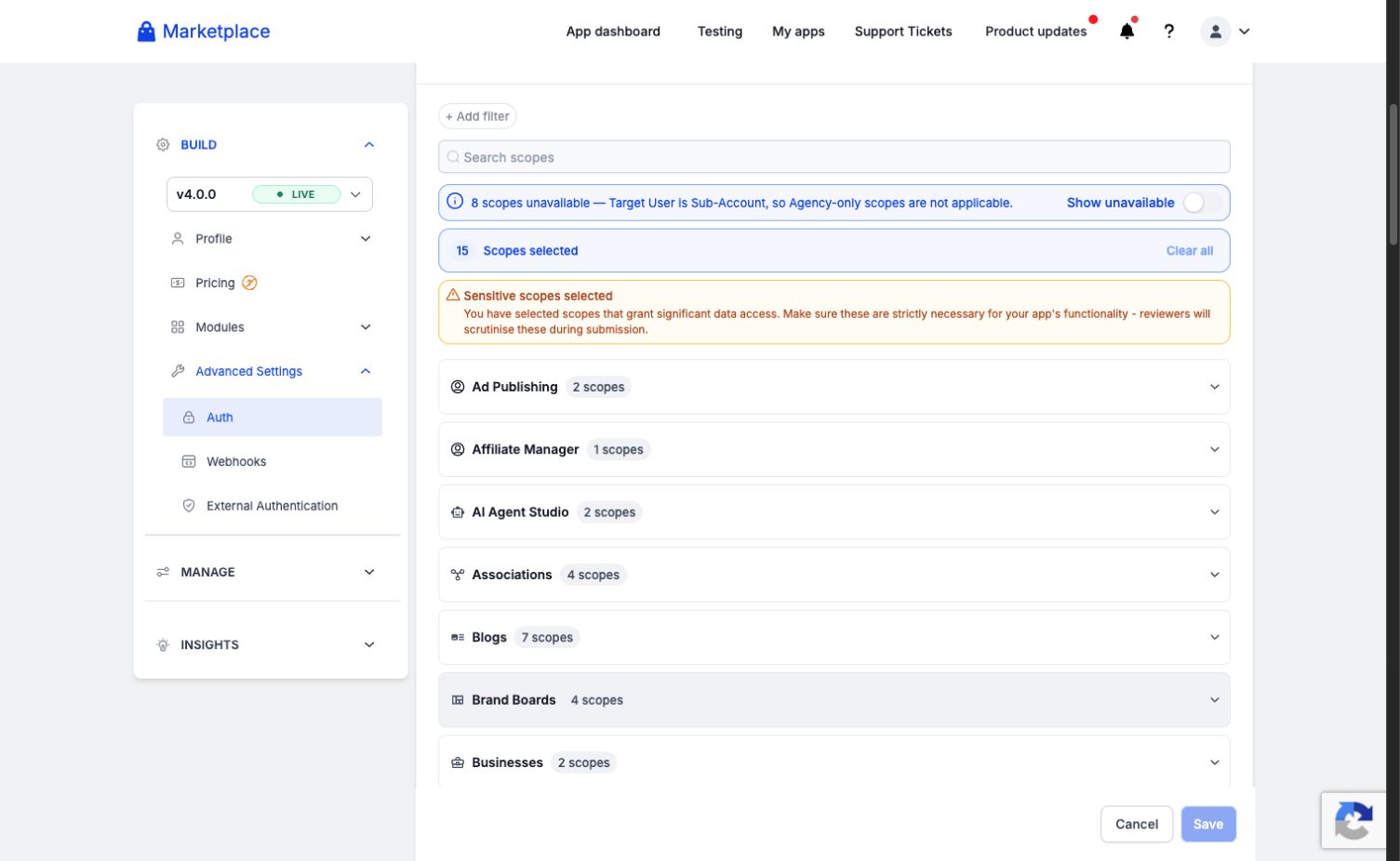
Task: Select the Auth sidebar item
Action: pyautogui.click(x=273, y=417)
